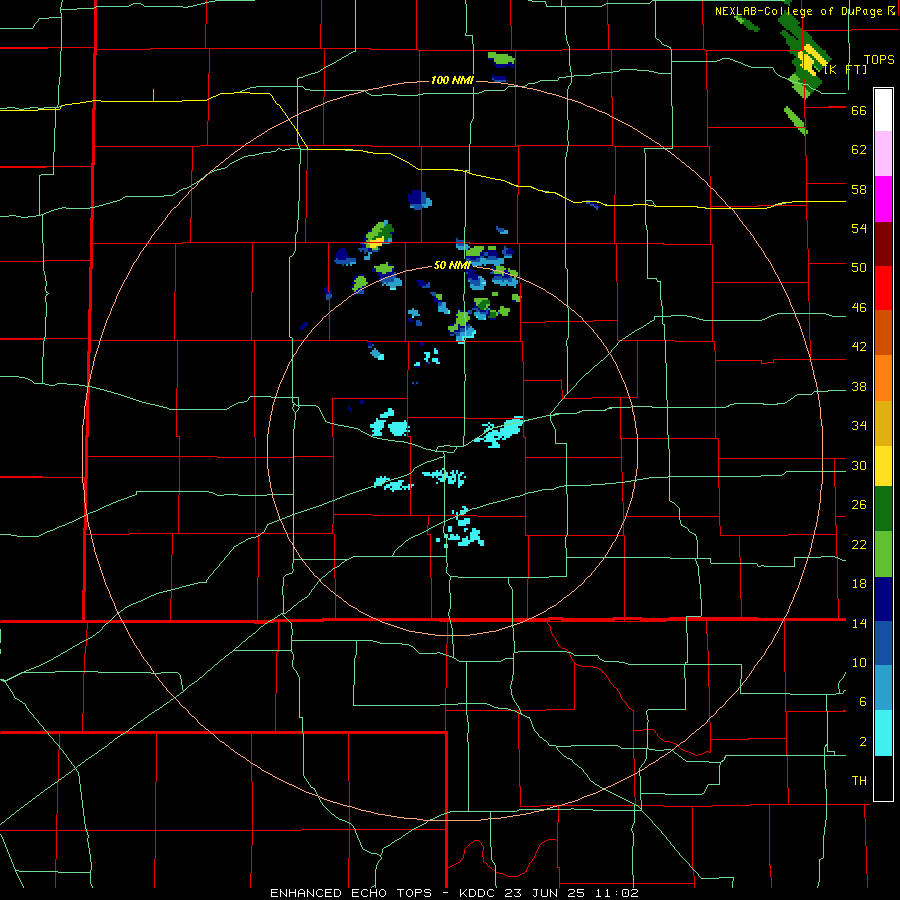Click the magenta legend swatch

coord(883,199)
